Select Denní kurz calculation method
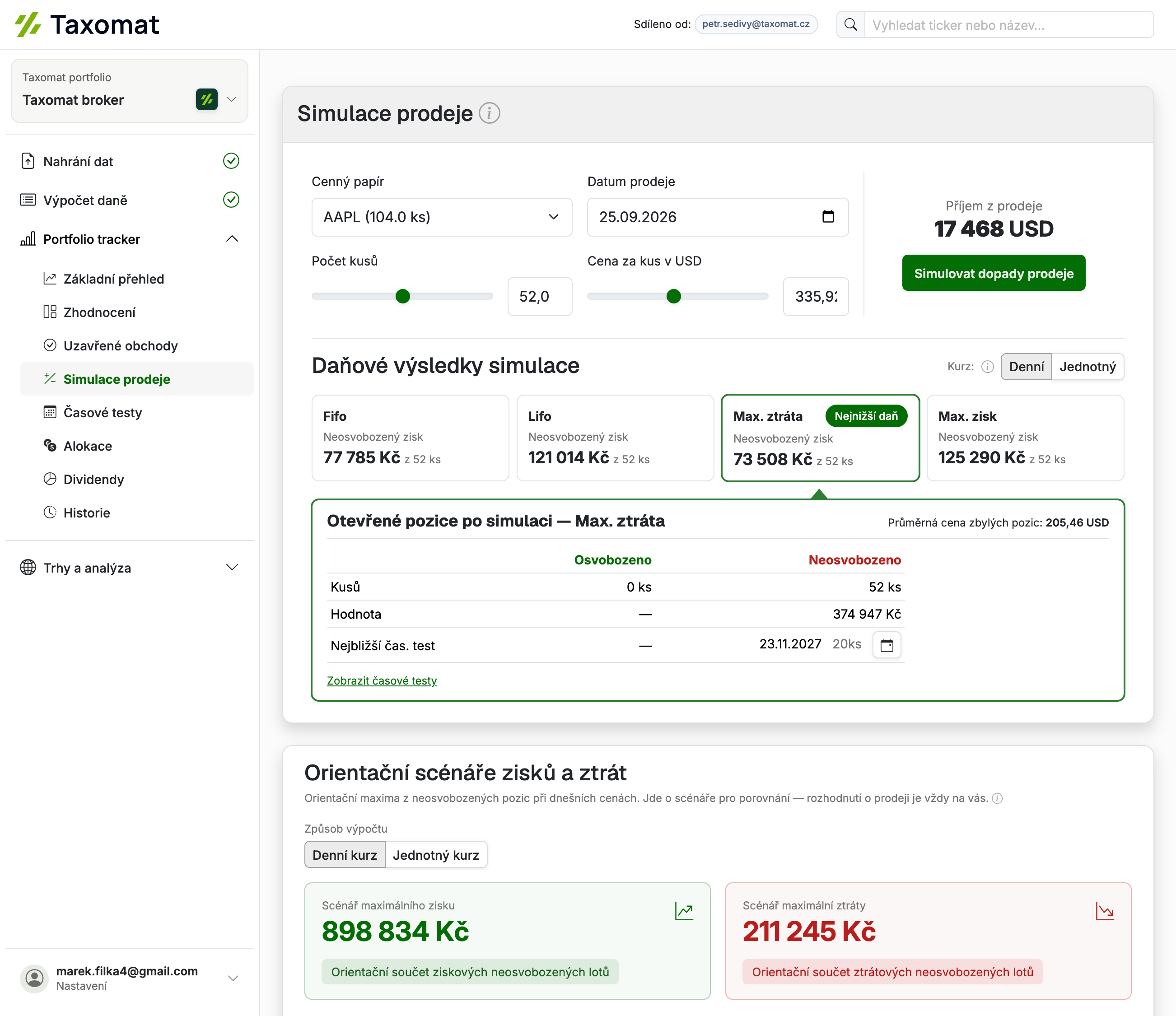The height and width of the screenshot is (1016, 1176). pyautogui.click(x=345, y=855)
